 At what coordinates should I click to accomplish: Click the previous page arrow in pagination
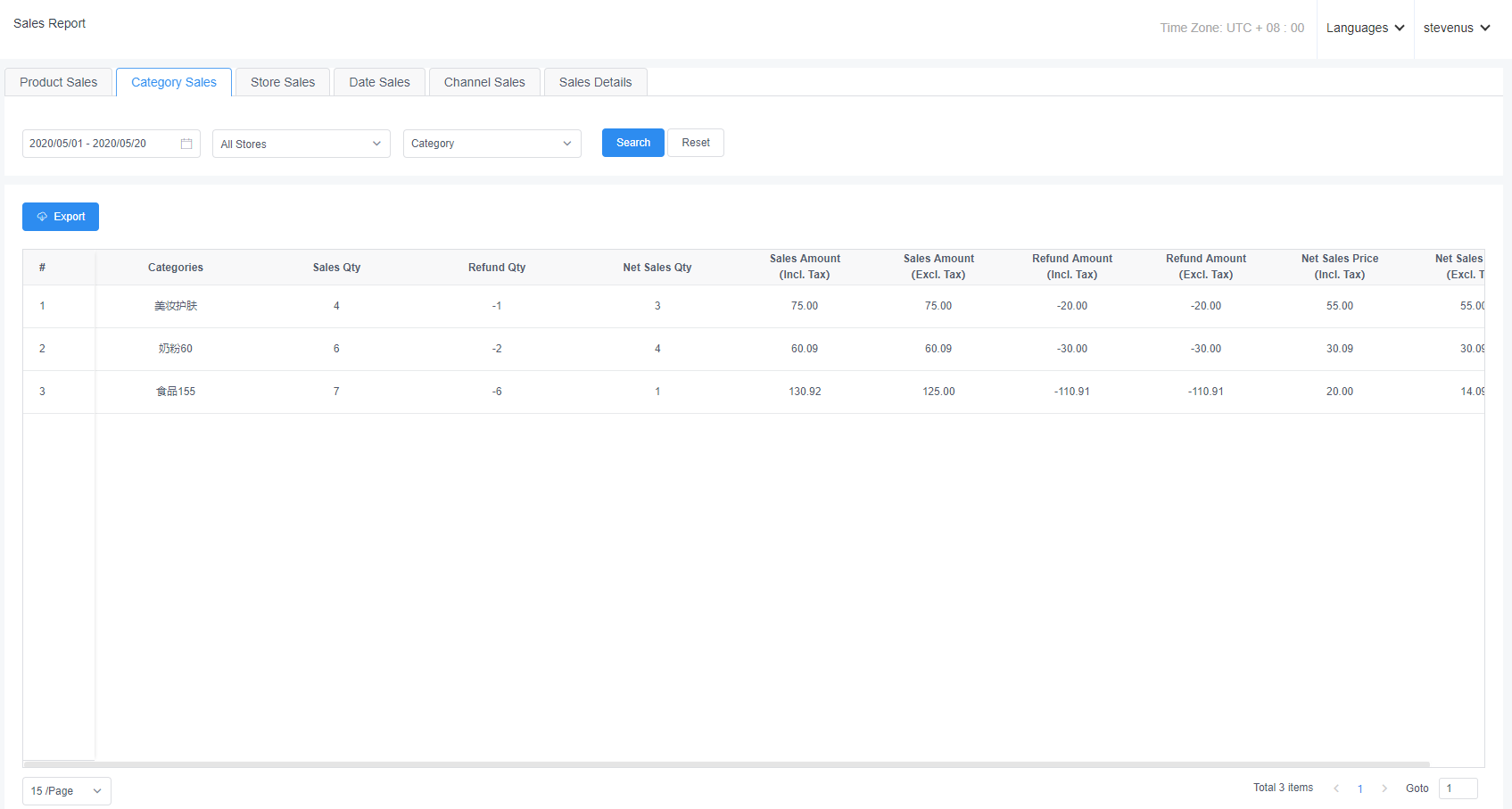point(1336,788)
